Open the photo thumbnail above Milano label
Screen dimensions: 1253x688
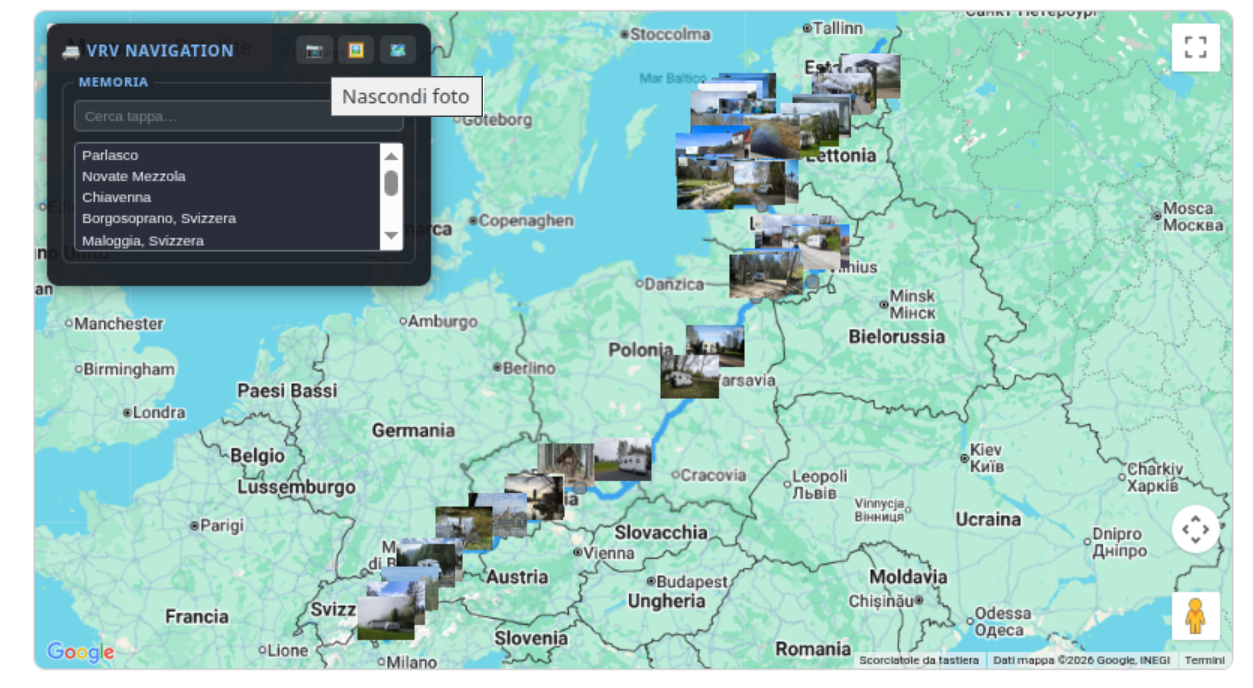(386, 618)
